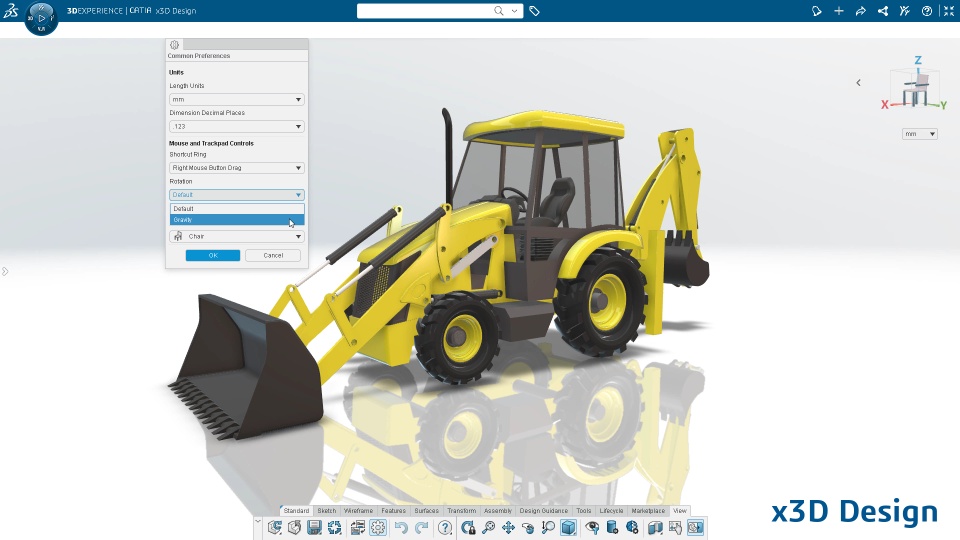
Task: Confirm preferences with OK
Action: pos(212,255)
